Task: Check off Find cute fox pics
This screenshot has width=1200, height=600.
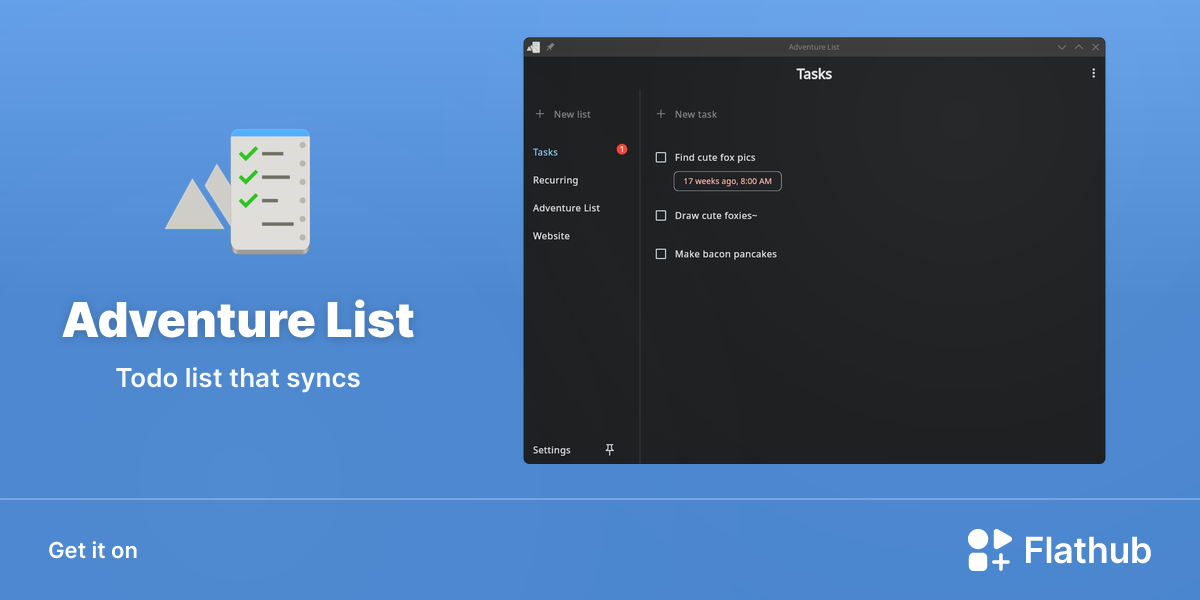Action: pyautogui.click(x=661, y=157)
